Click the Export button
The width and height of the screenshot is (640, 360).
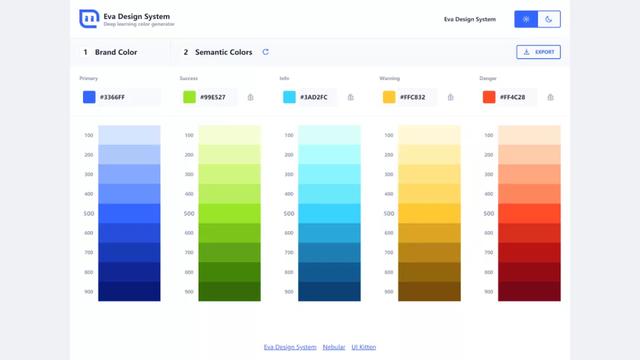tap(538, 52)
